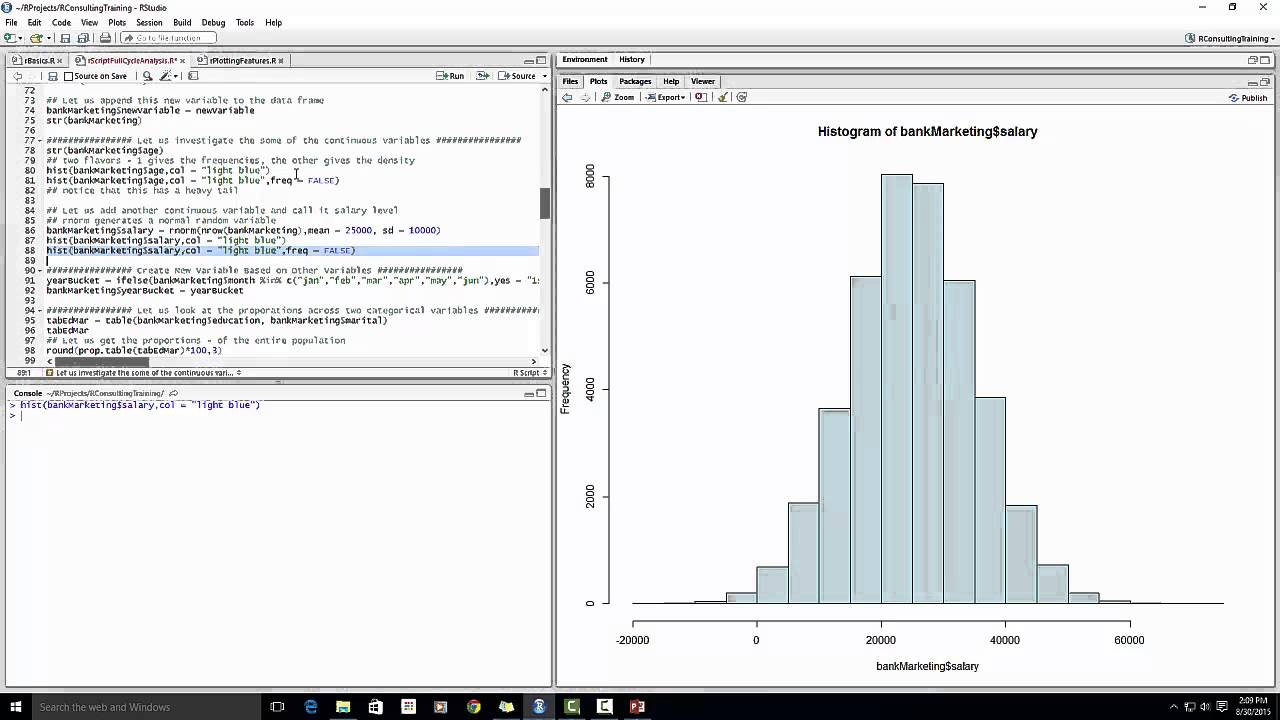Minimize the source editor pane

[x=529, y=61]
